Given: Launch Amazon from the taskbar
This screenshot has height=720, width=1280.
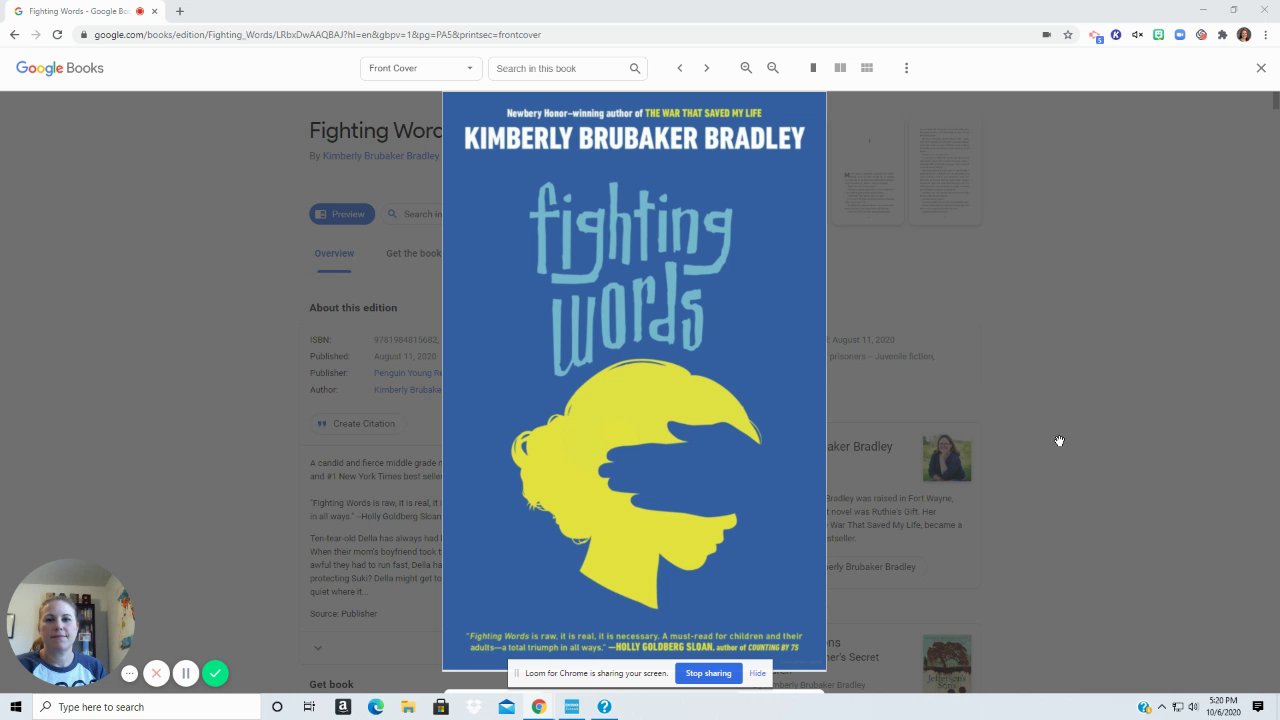Looking at the screenshot, I should (343, 707).
